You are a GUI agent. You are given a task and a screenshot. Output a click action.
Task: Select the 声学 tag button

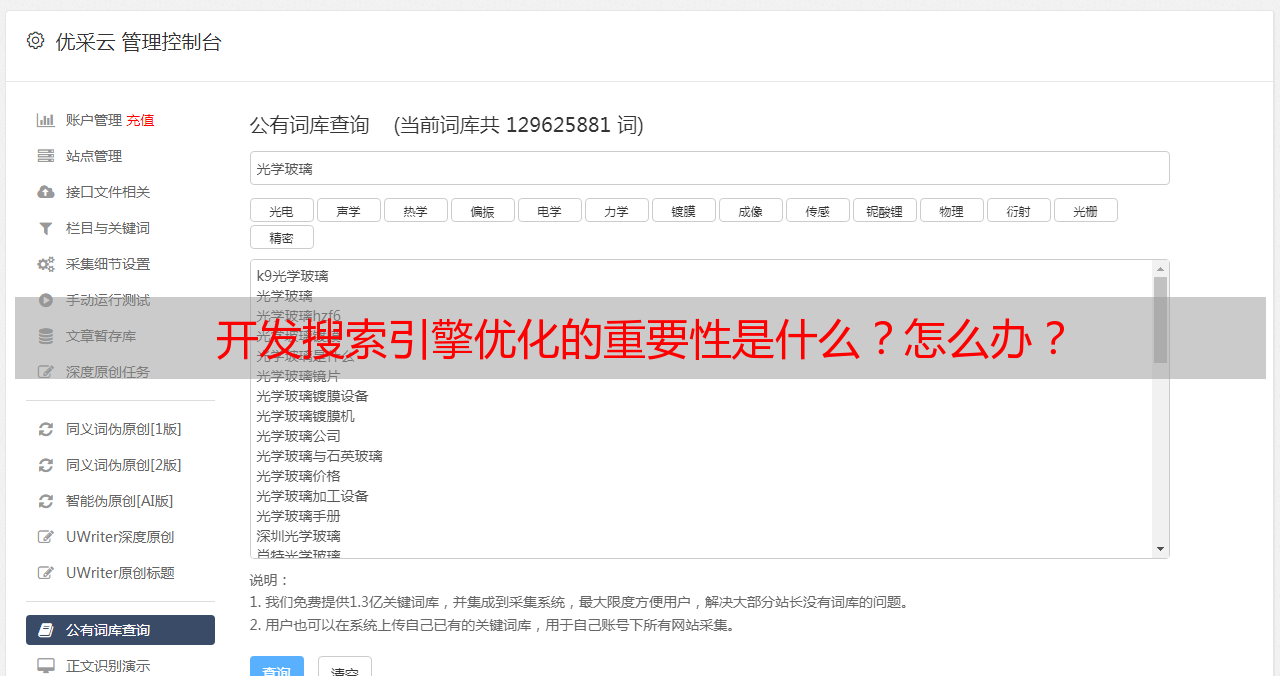click(349, 210)
